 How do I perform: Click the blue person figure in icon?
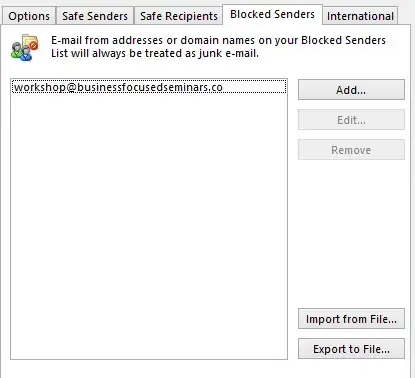click(26, 54)
